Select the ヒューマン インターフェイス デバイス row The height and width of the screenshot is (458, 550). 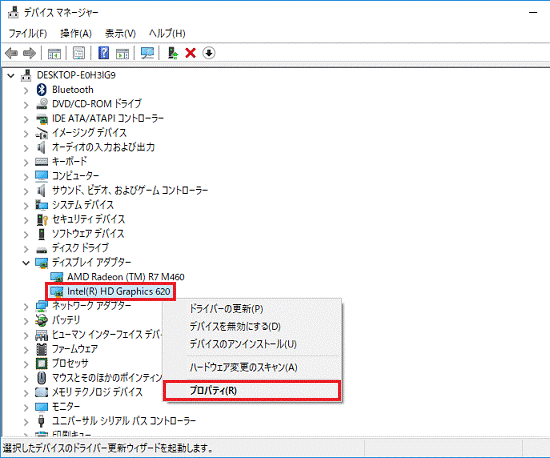point(107,335)
